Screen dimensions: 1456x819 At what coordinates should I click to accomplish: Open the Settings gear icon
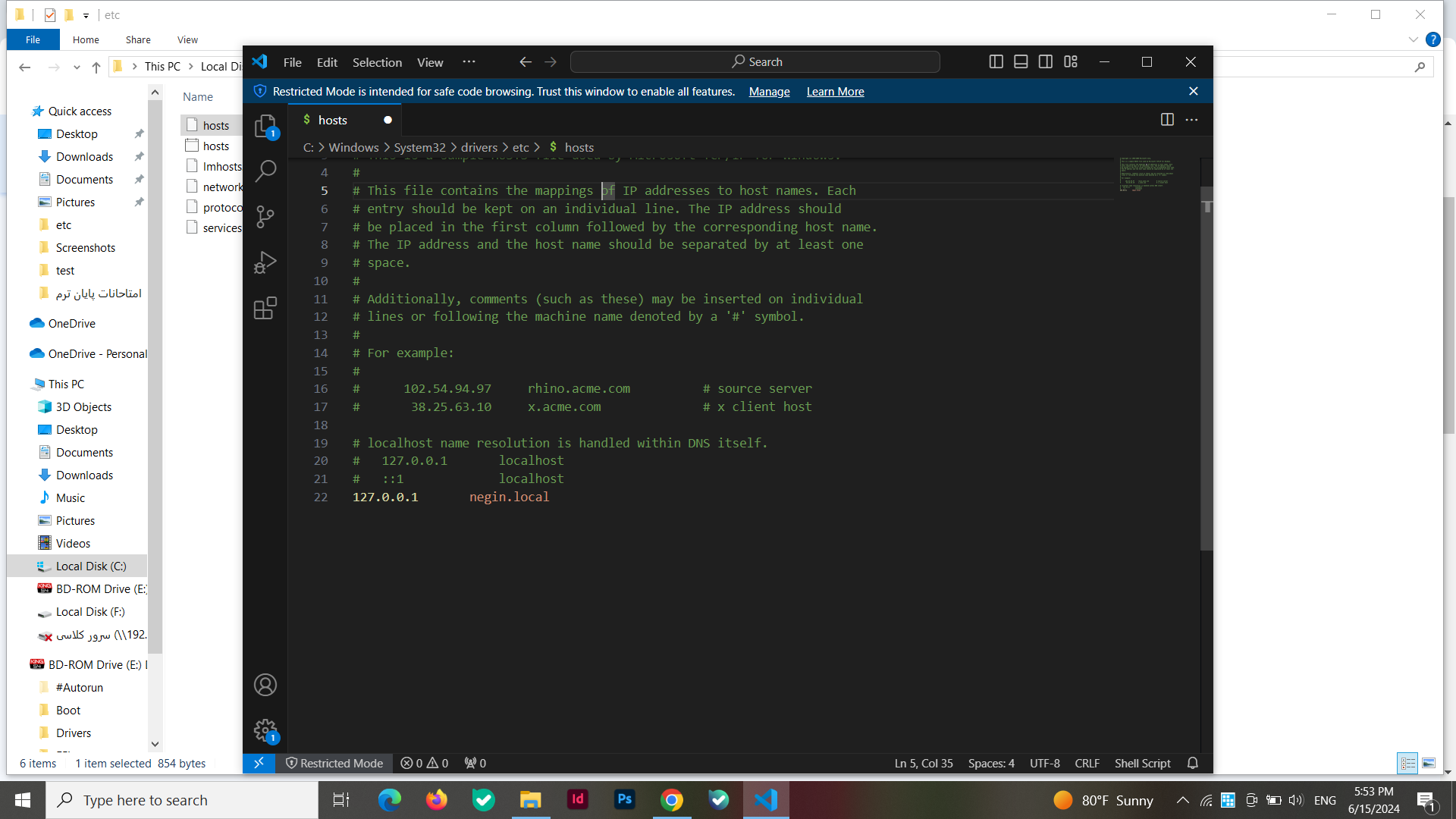point(264,730)
